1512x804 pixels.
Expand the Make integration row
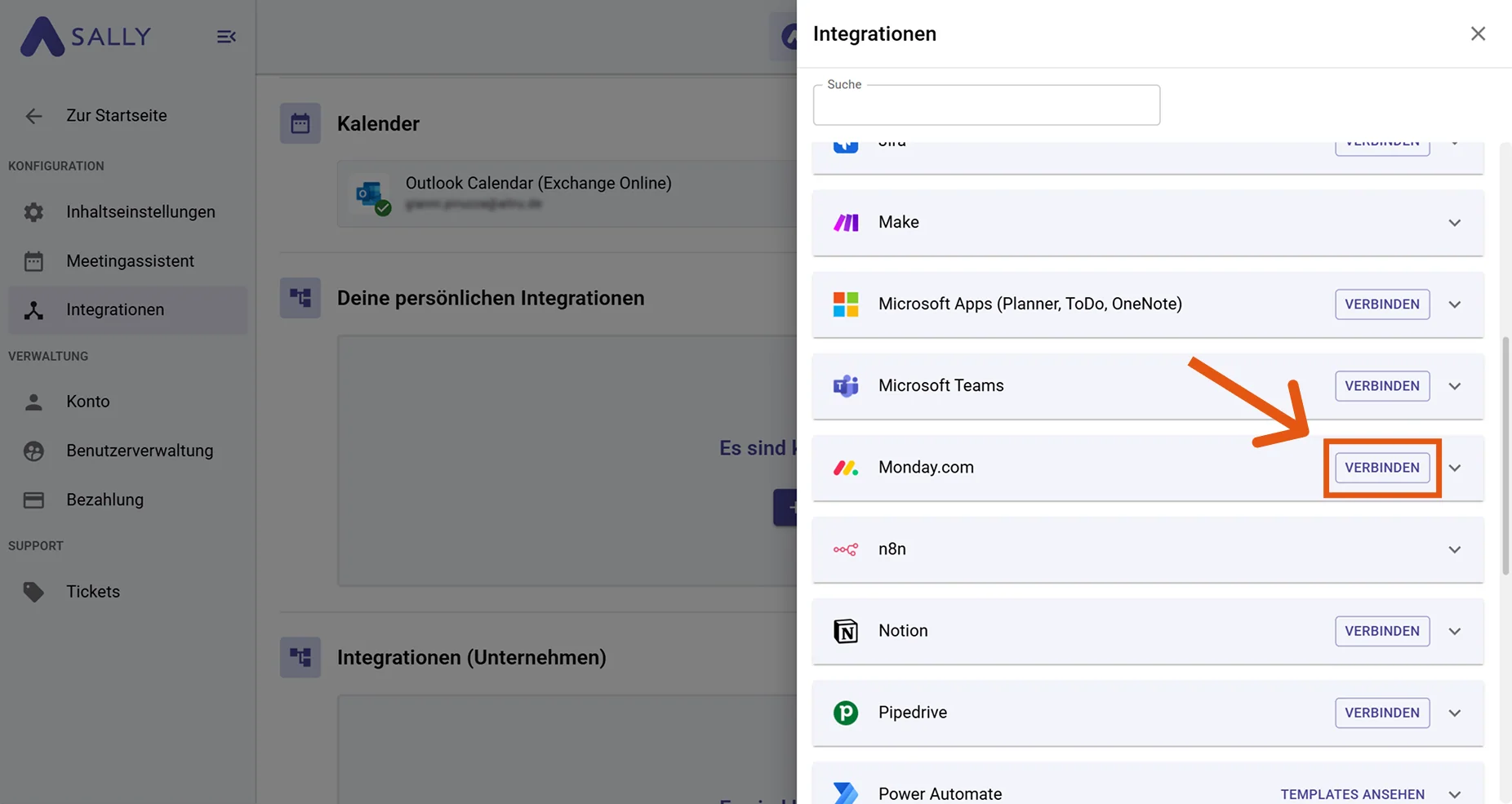(x=1454, y=223)
